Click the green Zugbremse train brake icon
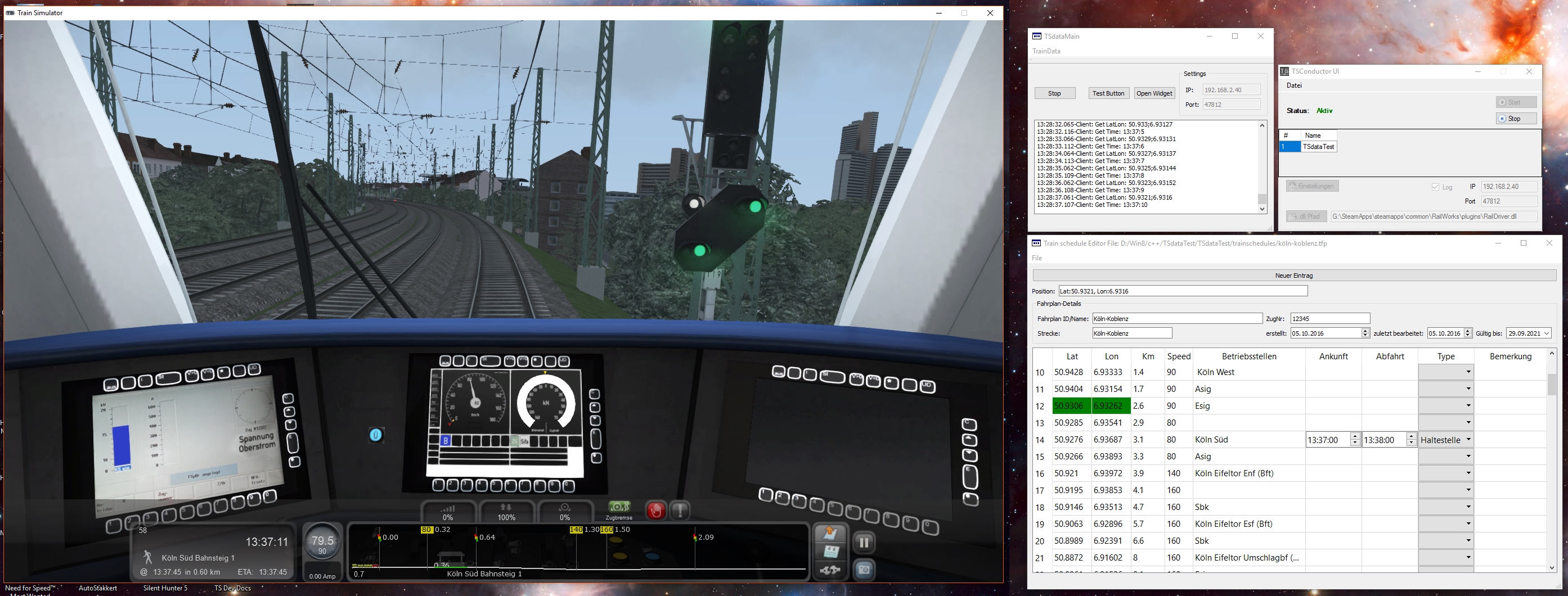This screenshot has height=596, width=1568. (619, 507)
